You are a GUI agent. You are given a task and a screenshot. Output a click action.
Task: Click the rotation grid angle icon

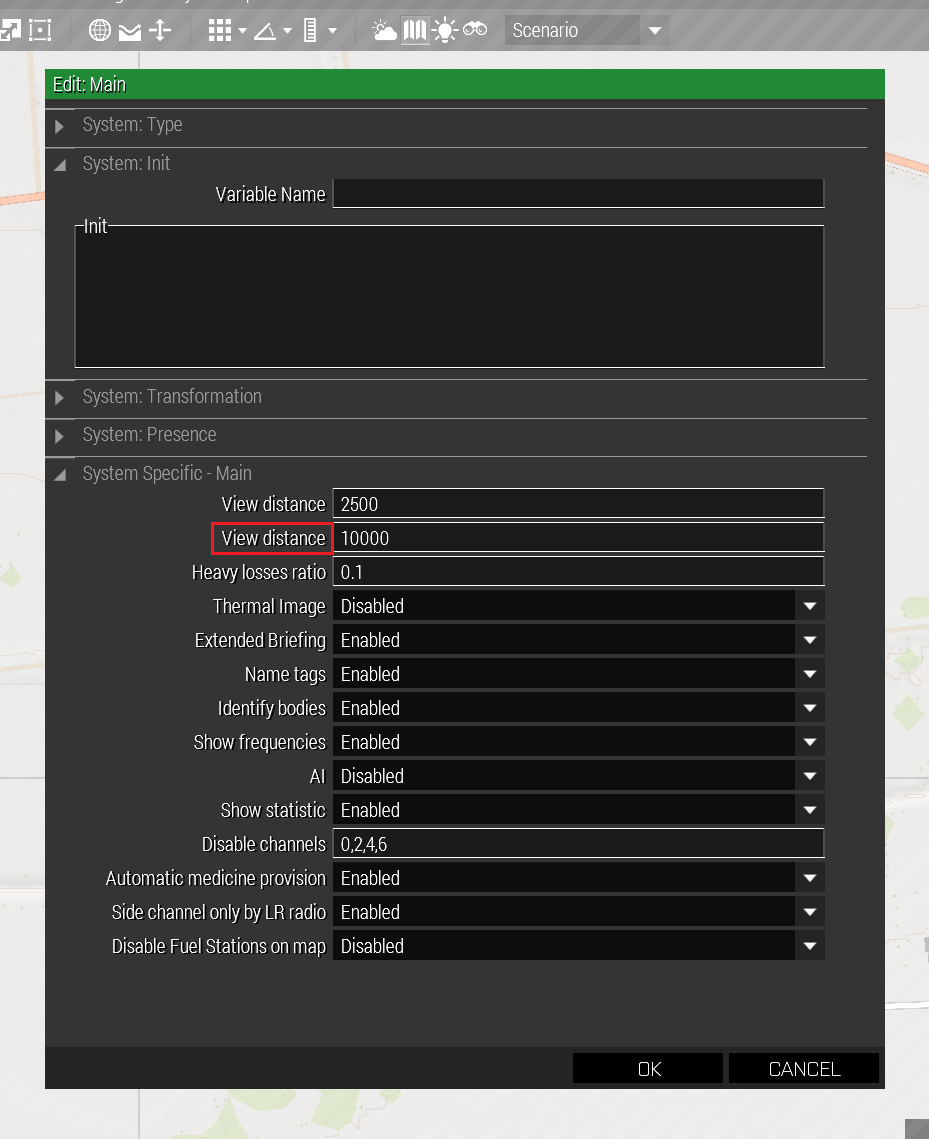coord(265,30)
